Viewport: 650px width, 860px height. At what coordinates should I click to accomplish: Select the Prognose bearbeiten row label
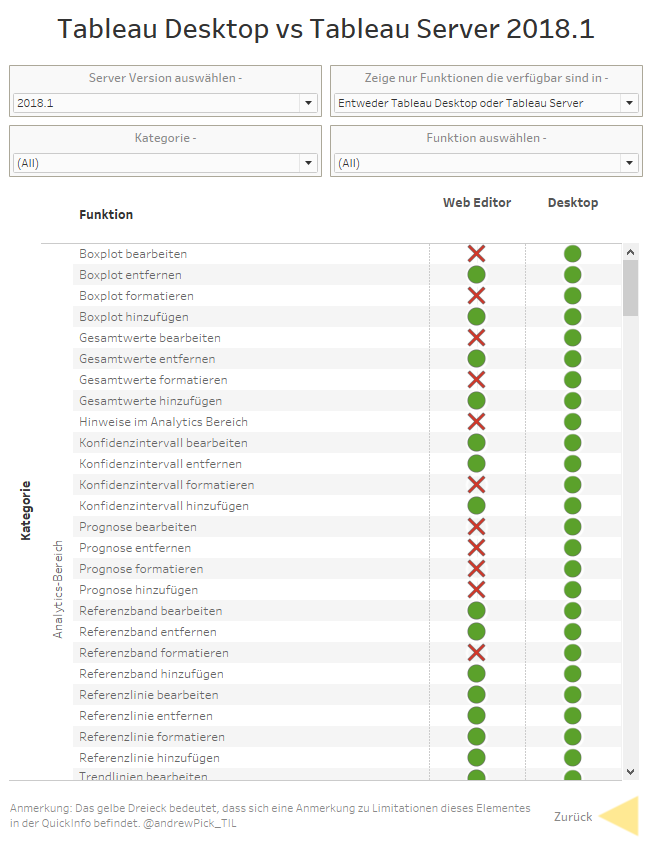(138, 527)
